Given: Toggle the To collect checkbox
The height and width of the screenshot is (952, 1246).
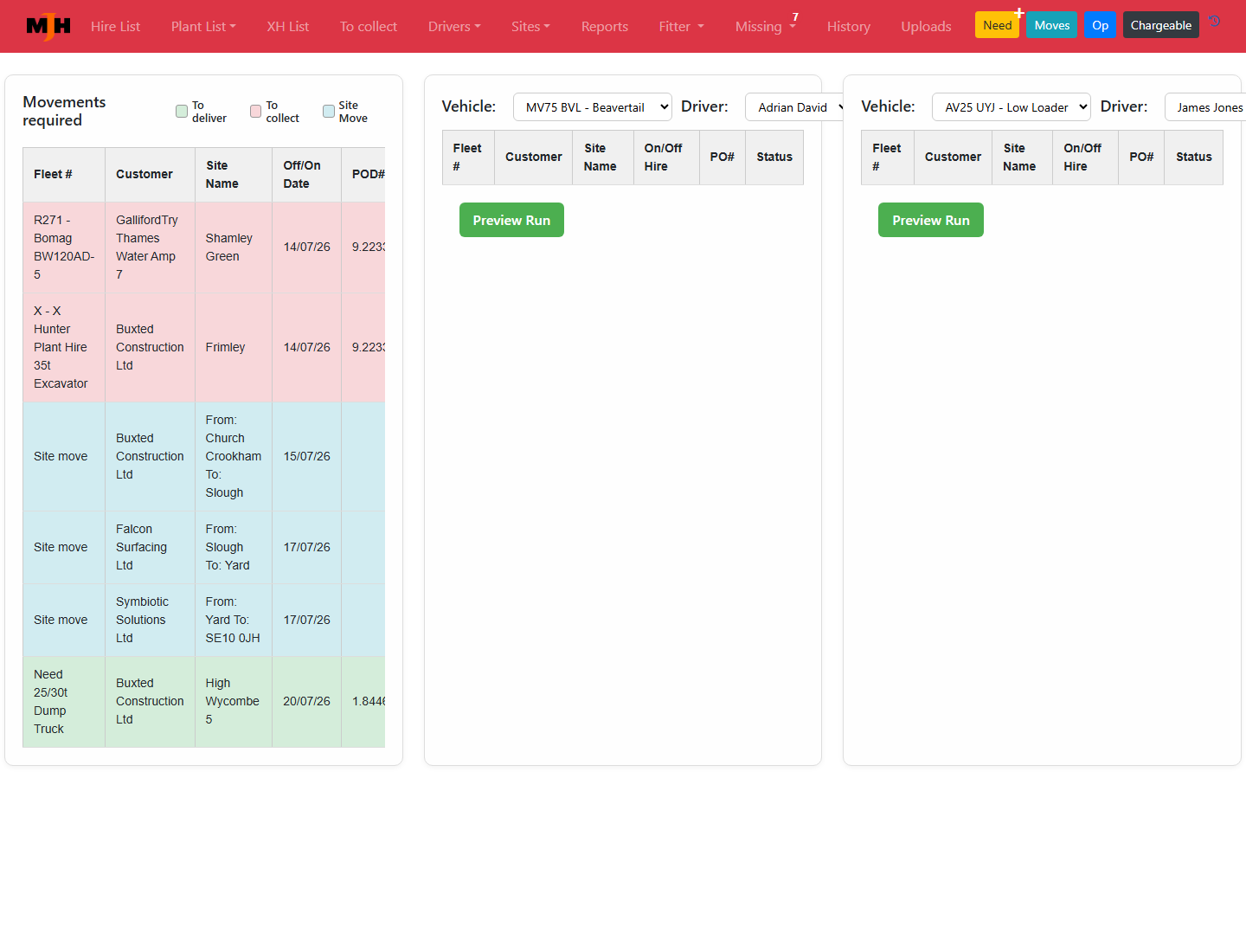Looking at the screenshot, I should pos(256,111).
